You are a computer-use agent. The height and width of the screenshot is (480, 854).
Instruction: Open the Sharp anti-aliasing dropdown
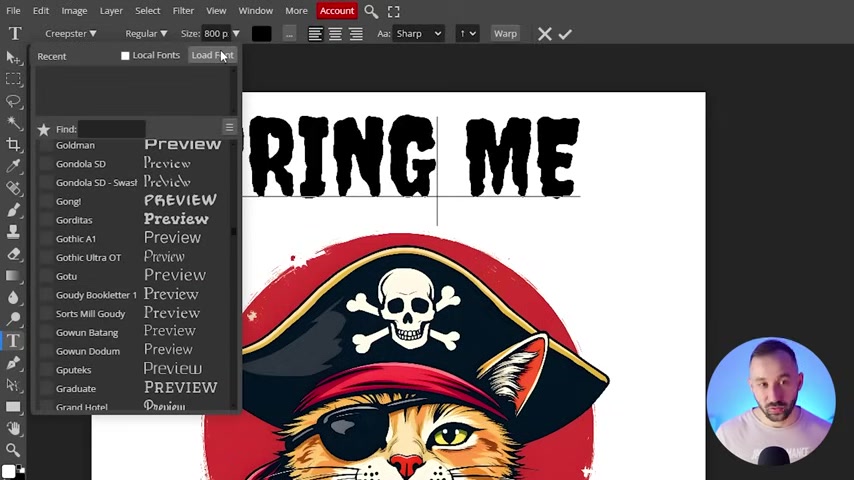(x=418, y=34)
